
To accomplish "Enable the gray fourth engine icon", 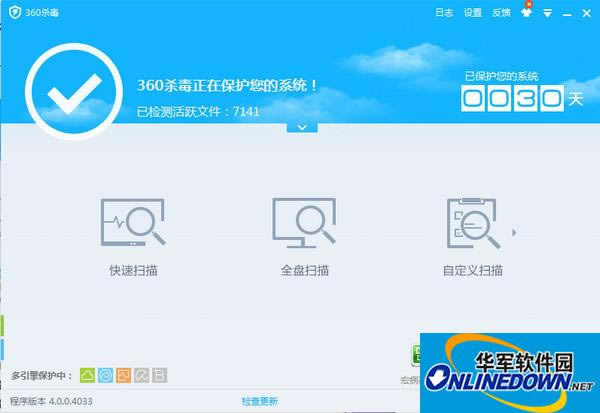I will click(x=142, y=375).
